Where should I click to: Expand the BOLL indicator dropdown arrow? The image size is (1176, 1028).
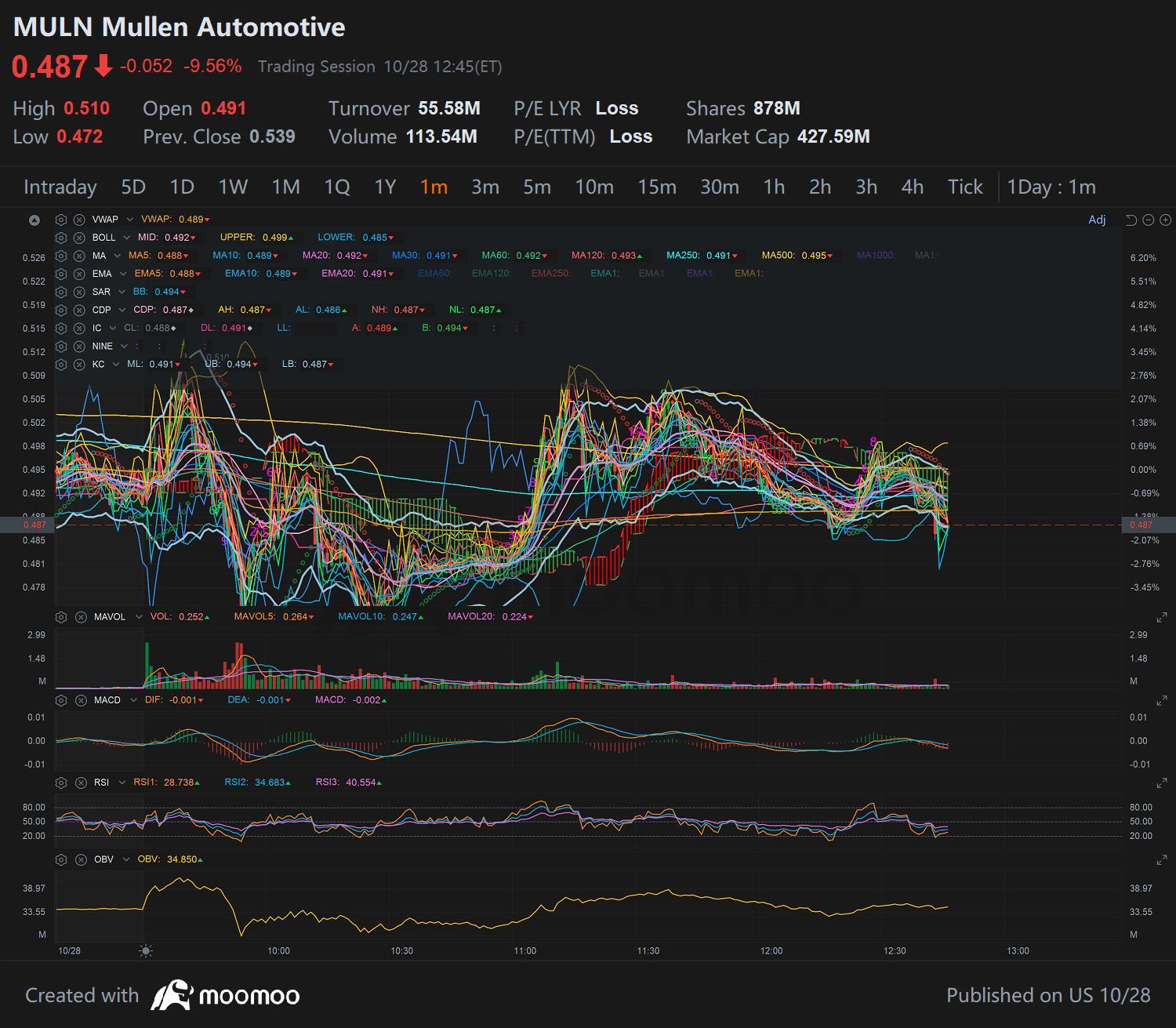tap(127, 238)
